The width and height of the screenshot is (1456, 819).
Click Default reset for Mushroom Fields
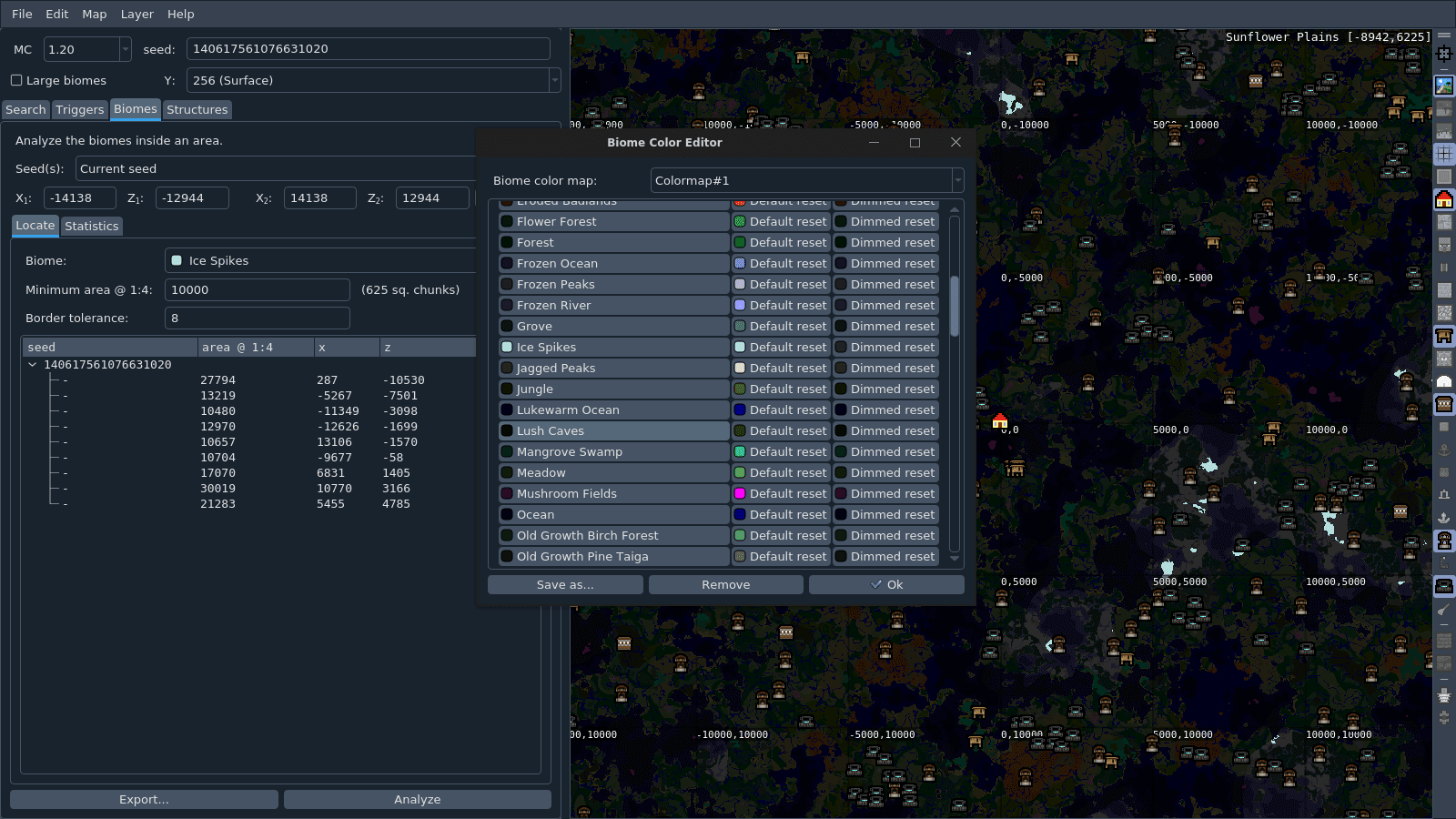(x=780, y=493)
